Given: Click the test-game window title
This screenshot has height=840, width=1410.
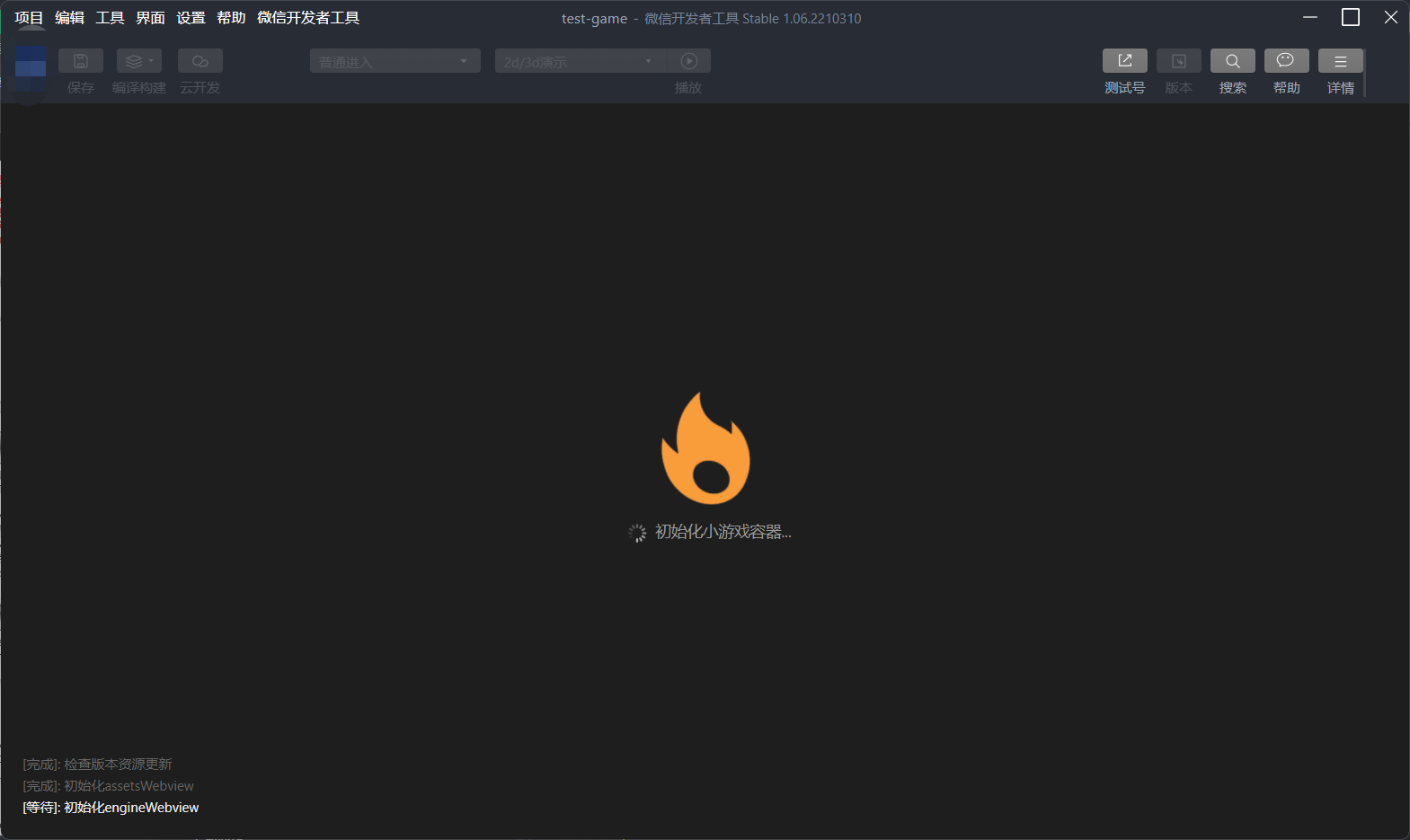Looking at the screenshot, I should click(594, 19).
